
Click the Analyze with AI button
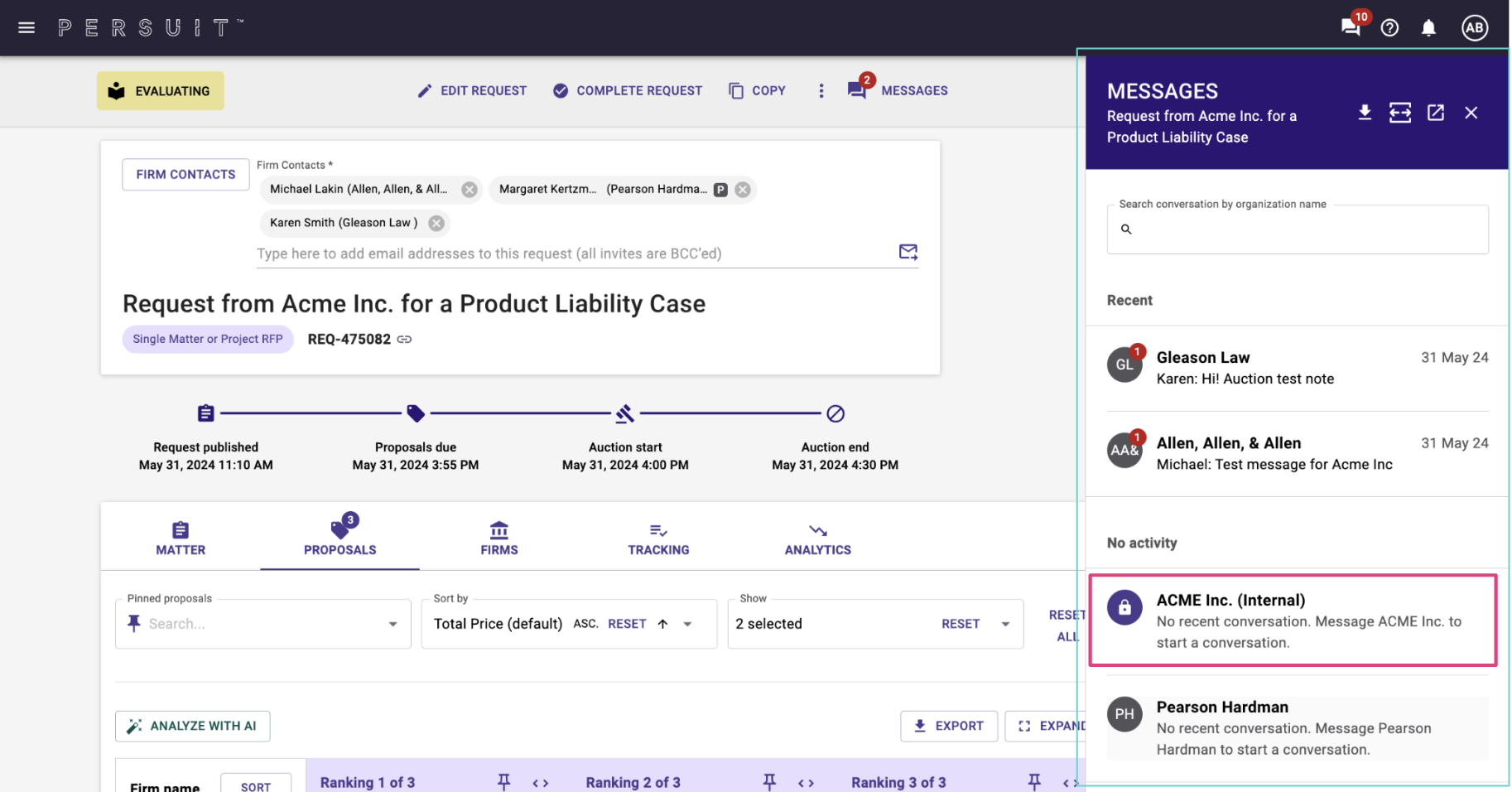tap(193, 726)
